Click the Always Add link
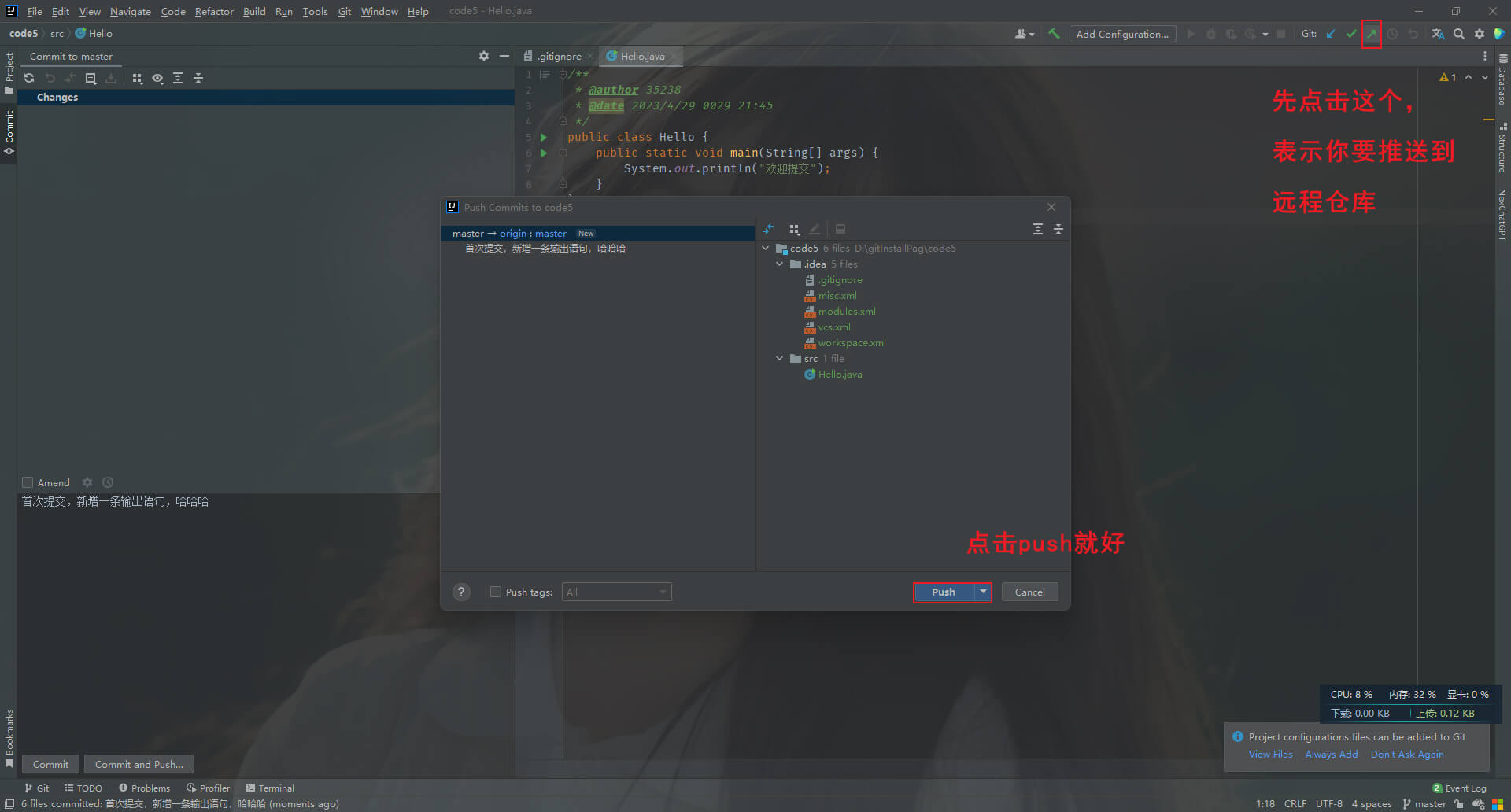 pos(1332,754)
